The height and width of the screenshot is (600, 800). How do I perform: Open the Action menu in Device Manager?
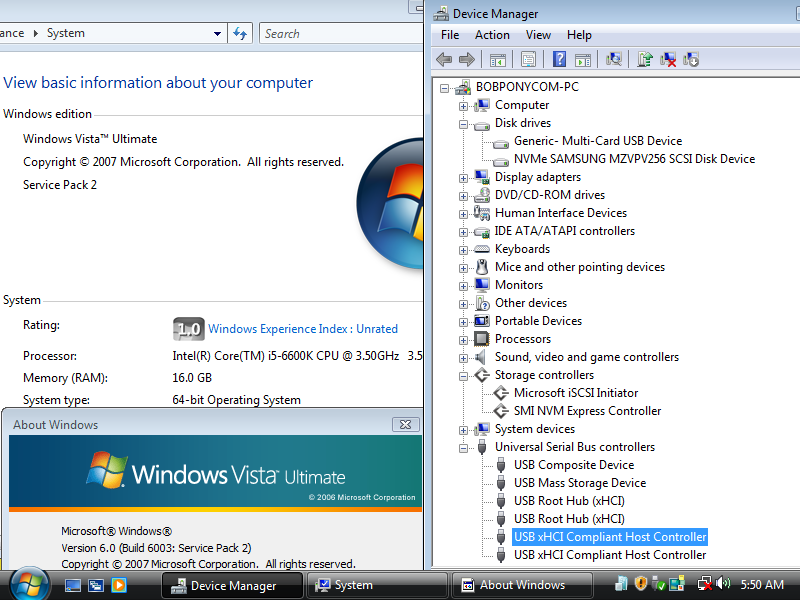click(492, 35)
